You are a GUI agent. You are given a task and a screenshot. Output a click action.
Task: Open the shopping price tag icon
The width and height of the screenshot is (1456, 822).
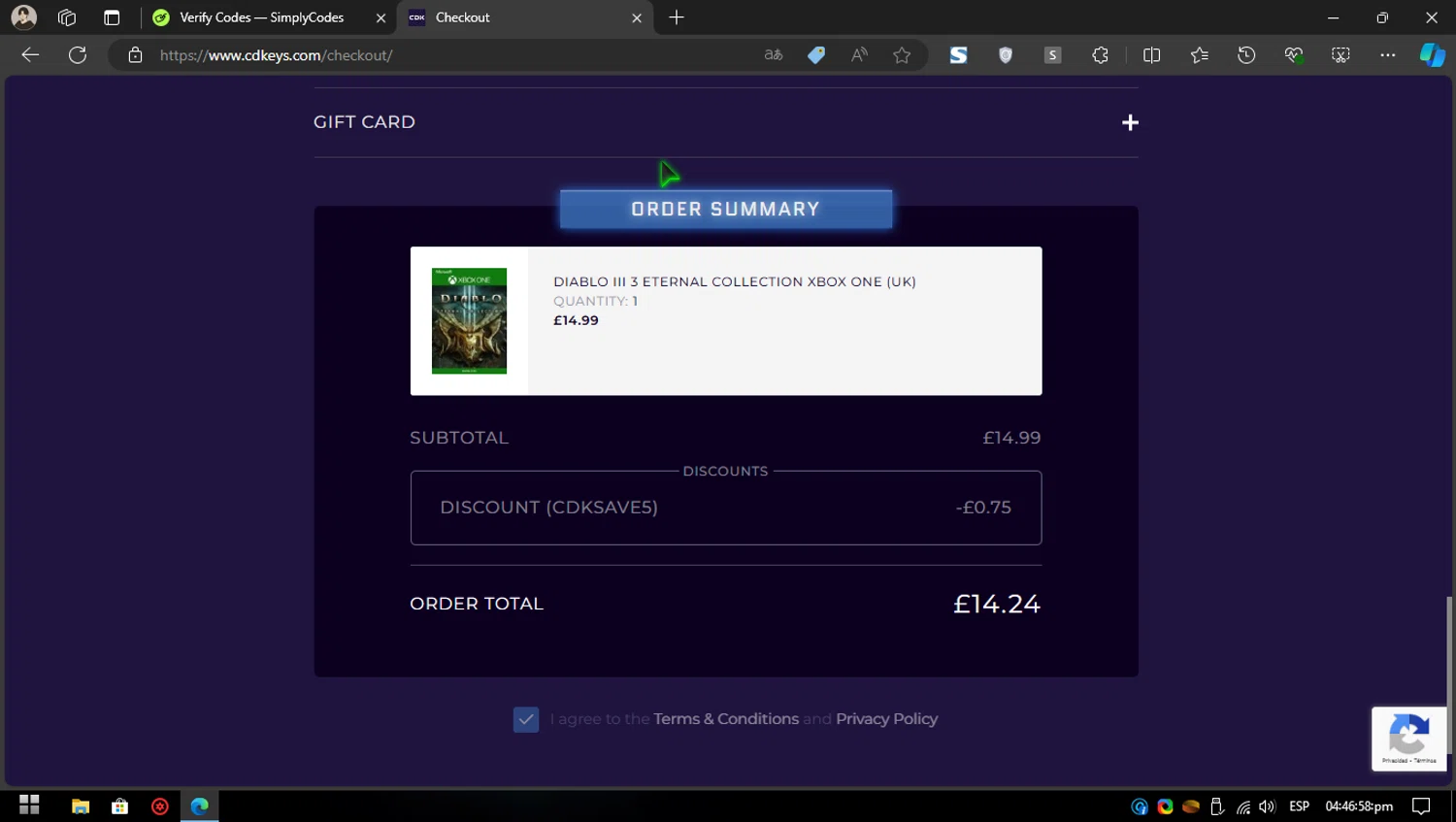pyautogui.click(x=816, y=55)
